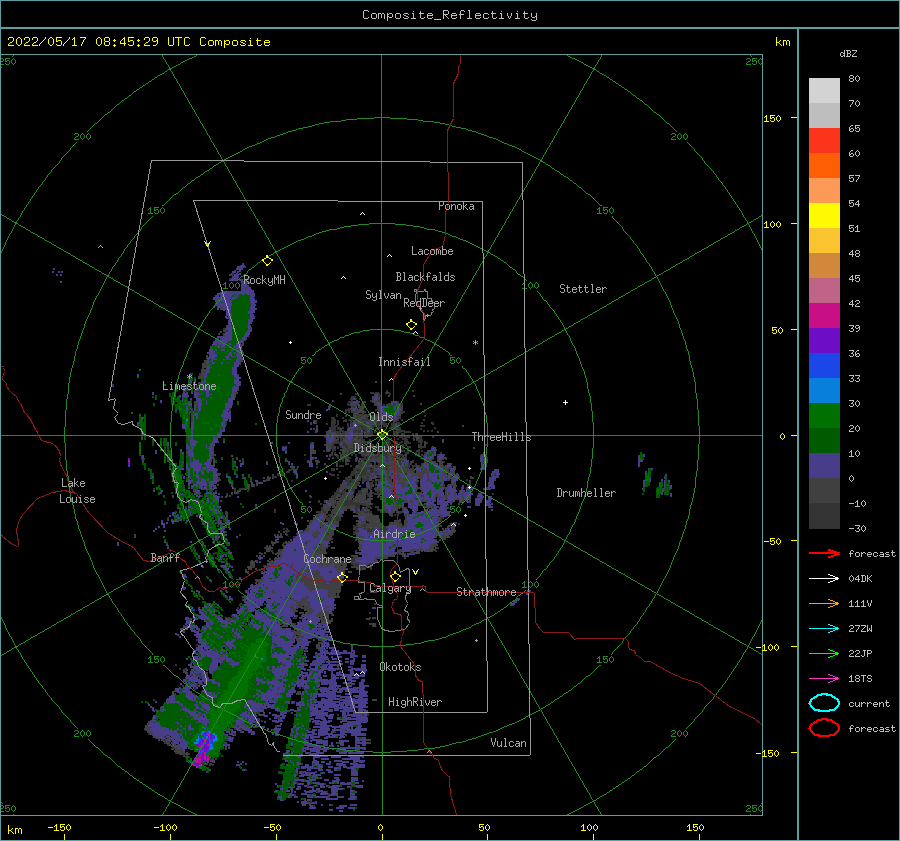Select the purple 39 dBZ color swatch
Viewport: 900px width, 841px height.
tap(824, 340)
